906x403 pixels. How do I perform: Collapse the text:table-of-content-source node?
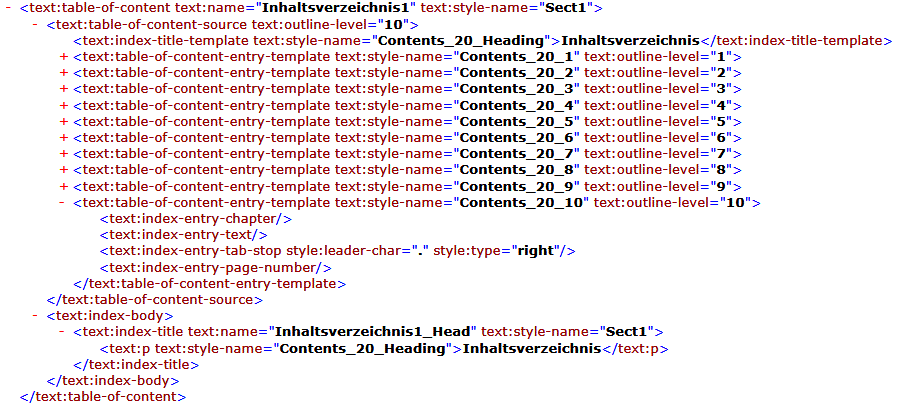[x=37, y=24]
